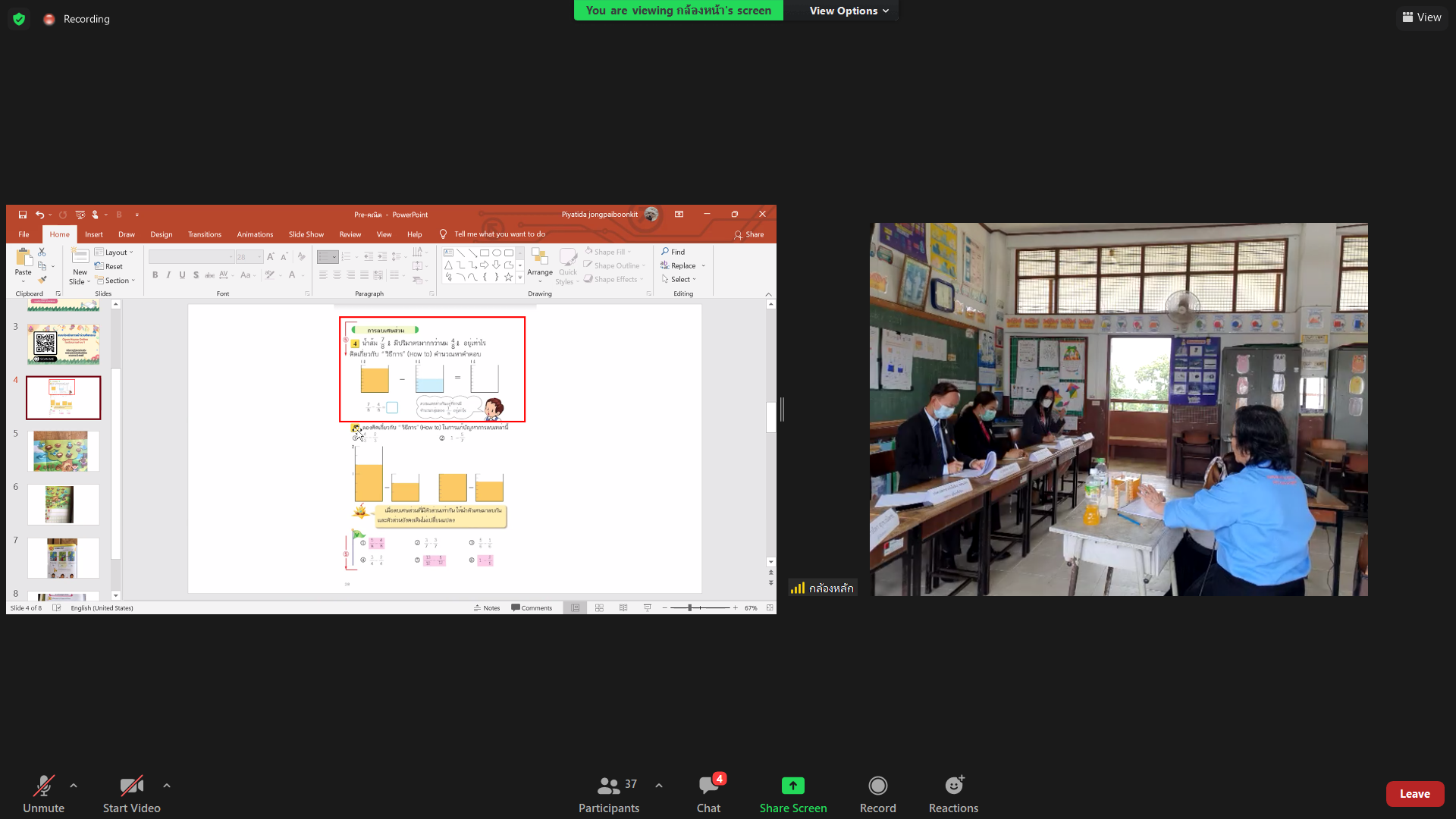This screenshot has height=819, width=1456.
Task: Expand audio options arrow beside Unmute
Action: click(x=74, y=786)
